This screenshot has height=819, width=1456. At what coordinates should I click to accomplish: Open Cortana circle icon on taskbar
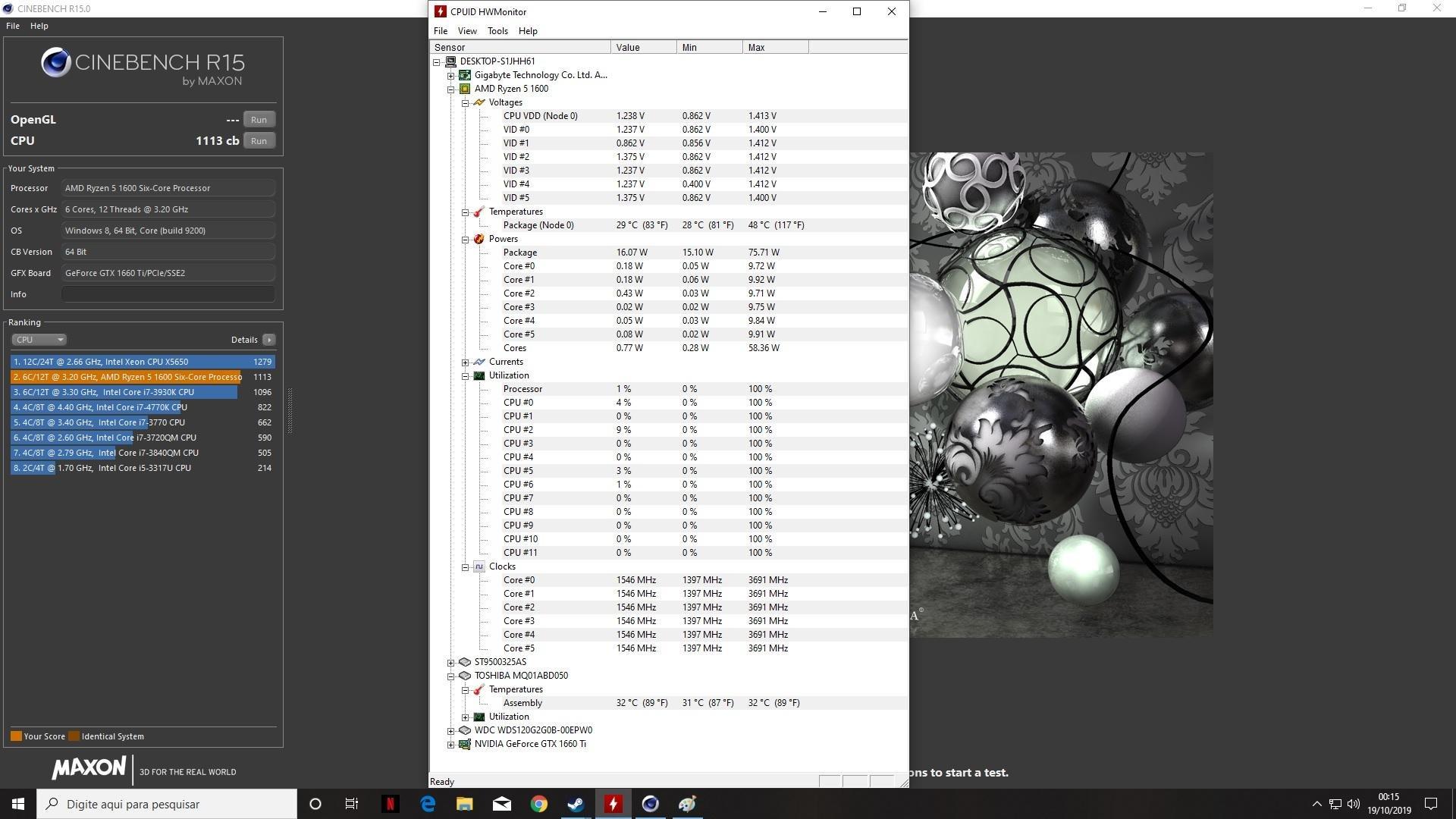click(x=315, y=804)
